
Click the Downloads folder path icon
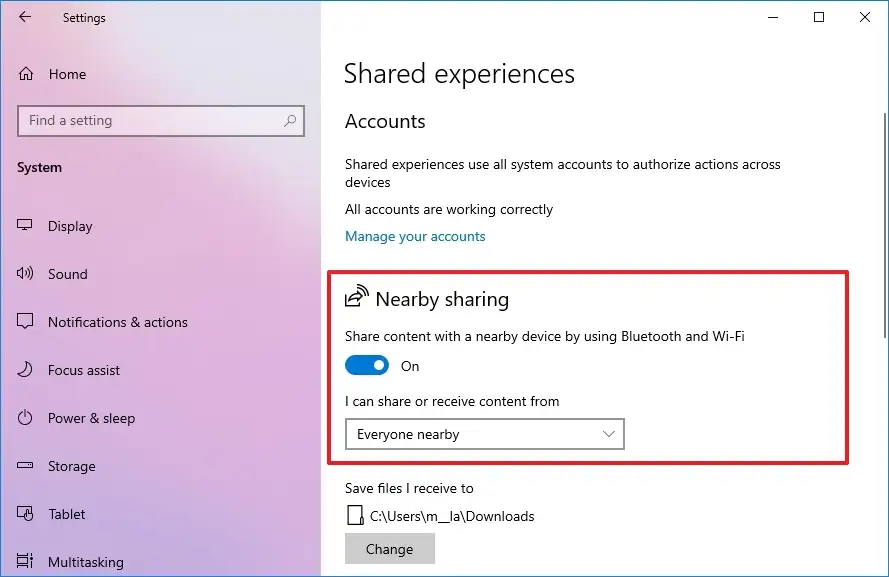(354, 516)
